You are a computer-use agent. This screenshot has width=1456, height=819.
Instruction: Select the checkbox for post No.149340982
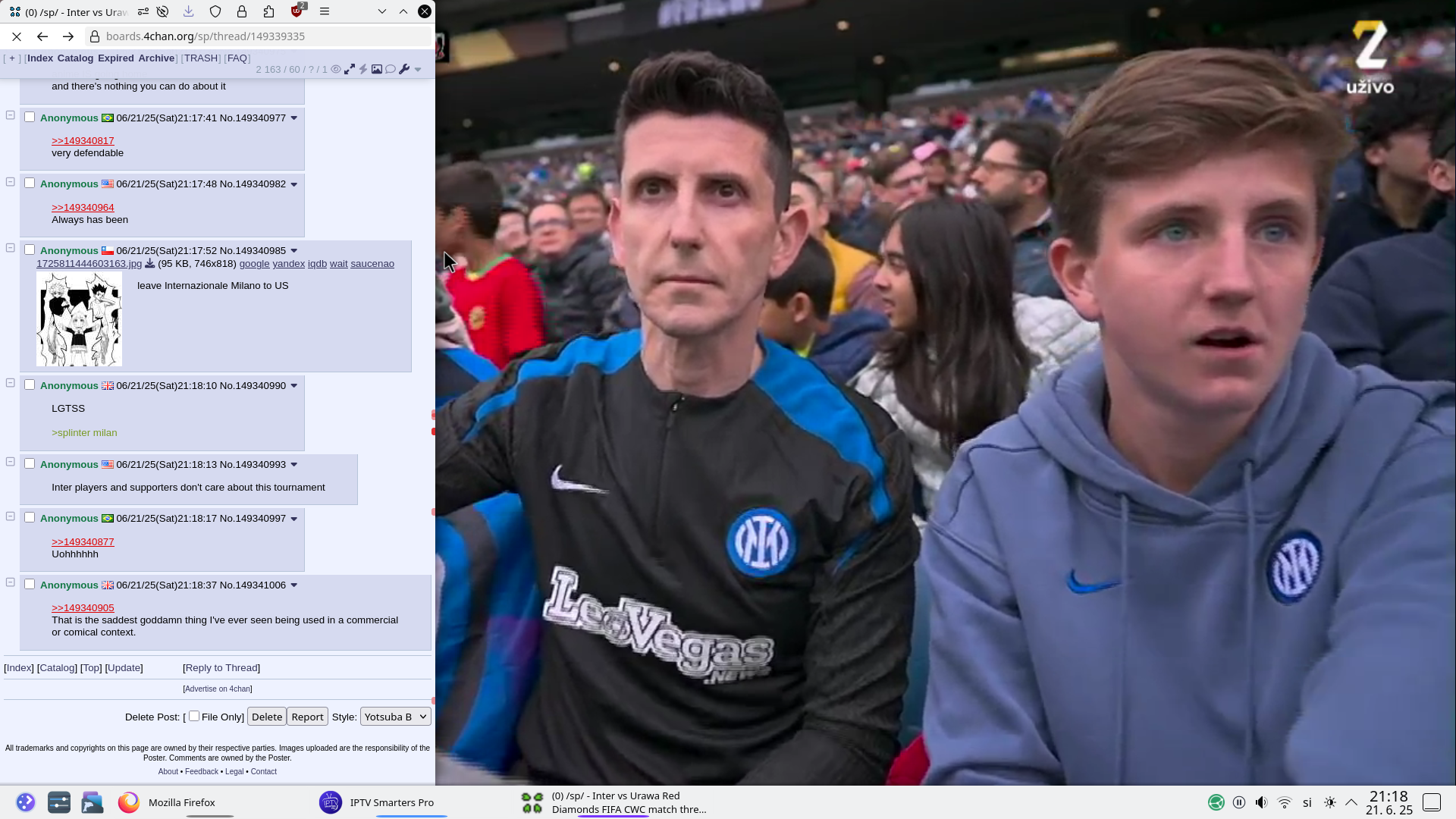[x=30, y=184]
